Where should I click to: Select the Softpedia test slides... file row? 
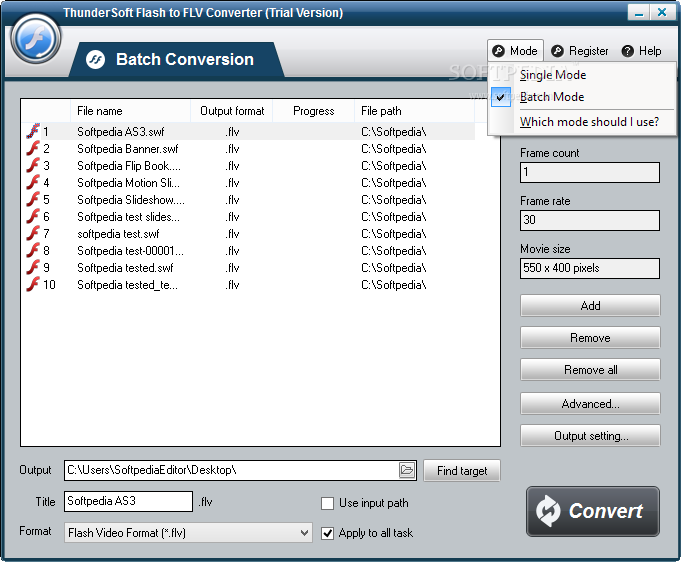tap(248, 216)
